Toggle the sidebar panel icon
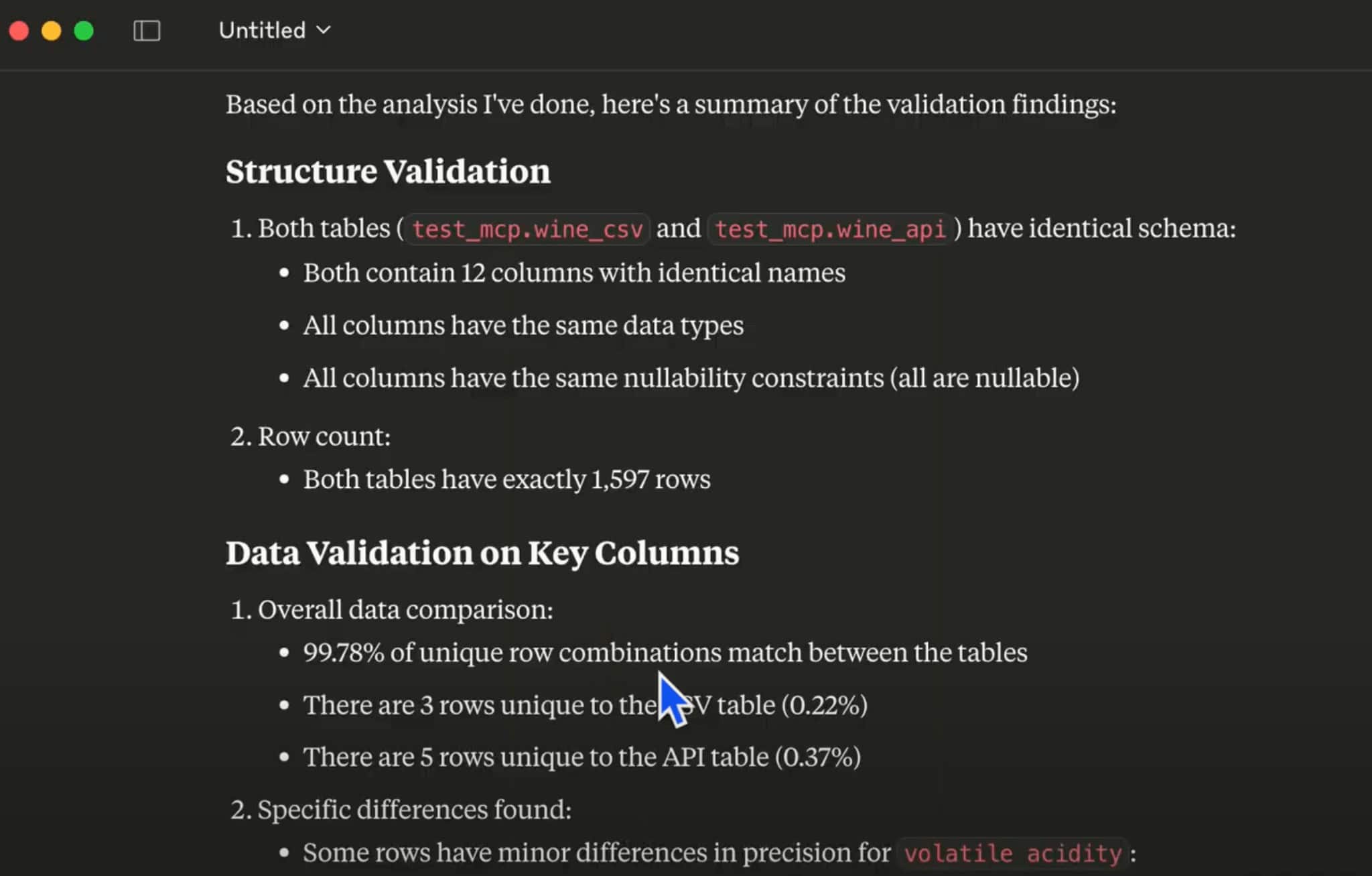The image size is (1372, 876). (147, 31)
